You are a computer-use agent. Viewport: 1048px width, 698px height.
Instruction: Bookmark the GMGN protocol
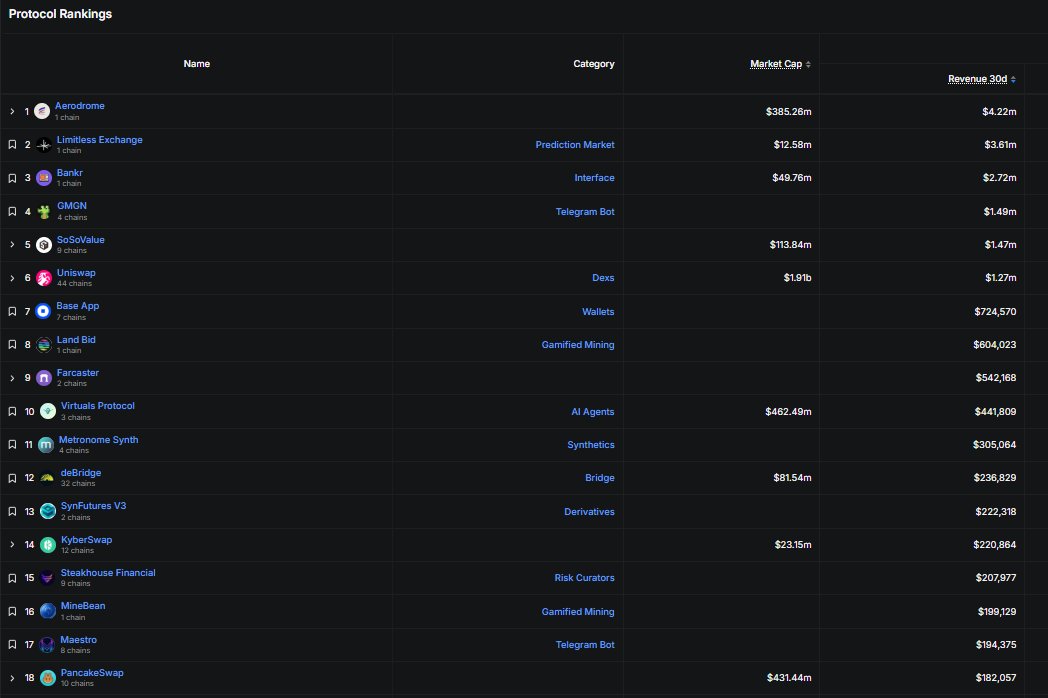pyautogui.click(x=12, y=211)
